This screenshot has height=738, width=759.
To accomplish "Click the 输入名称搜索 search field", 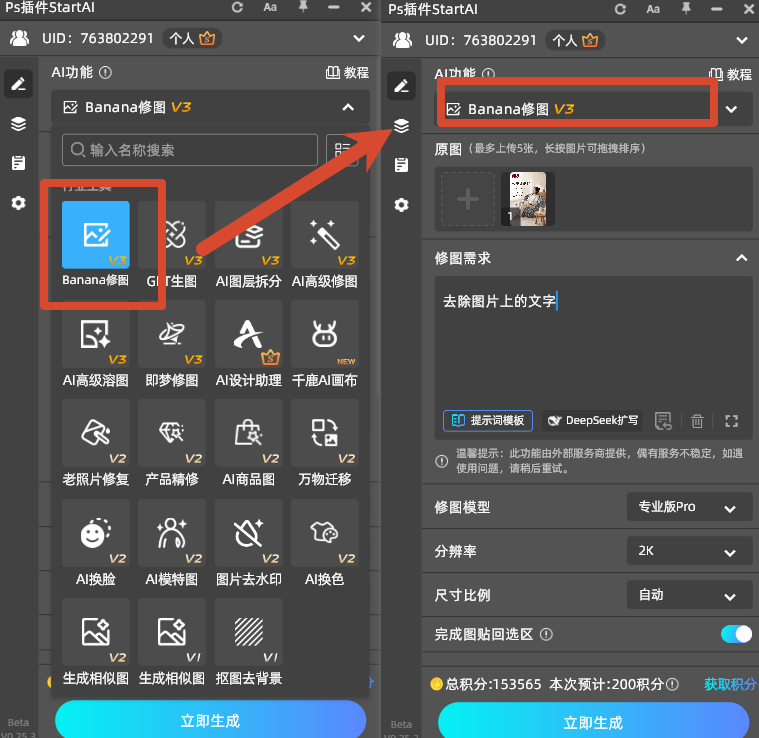I will pyautogui.click(x=190, y=150).
